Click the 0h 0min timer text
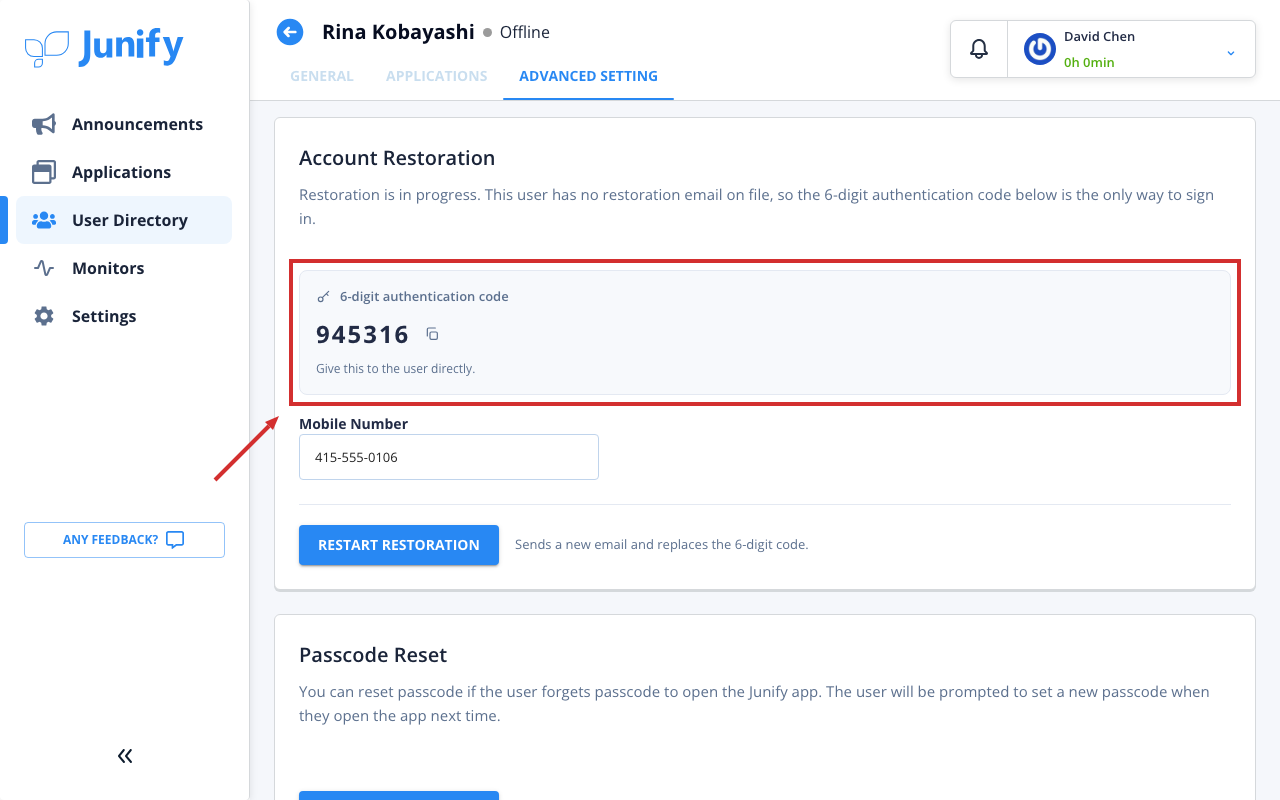 (x=1089, y=62)
